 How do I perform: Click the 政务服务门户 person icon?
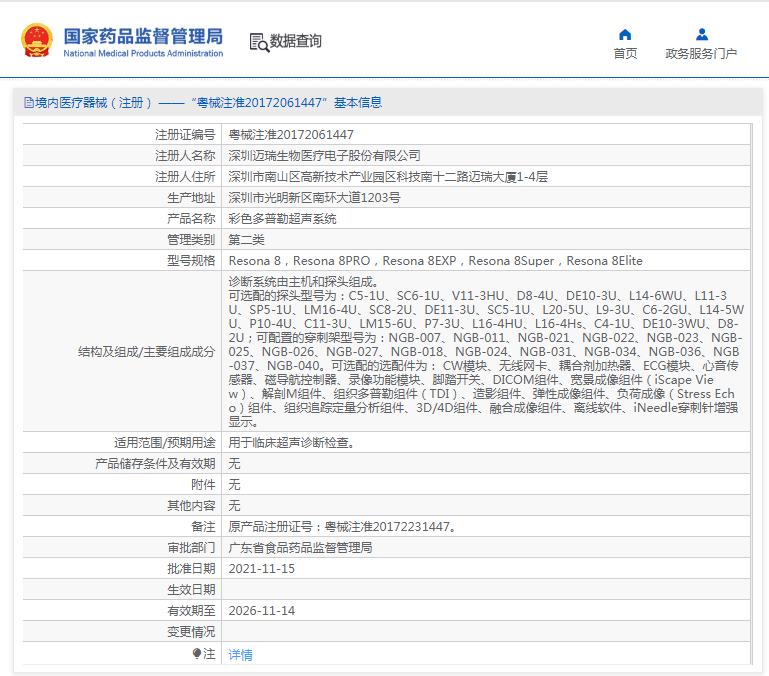point(701,34)
